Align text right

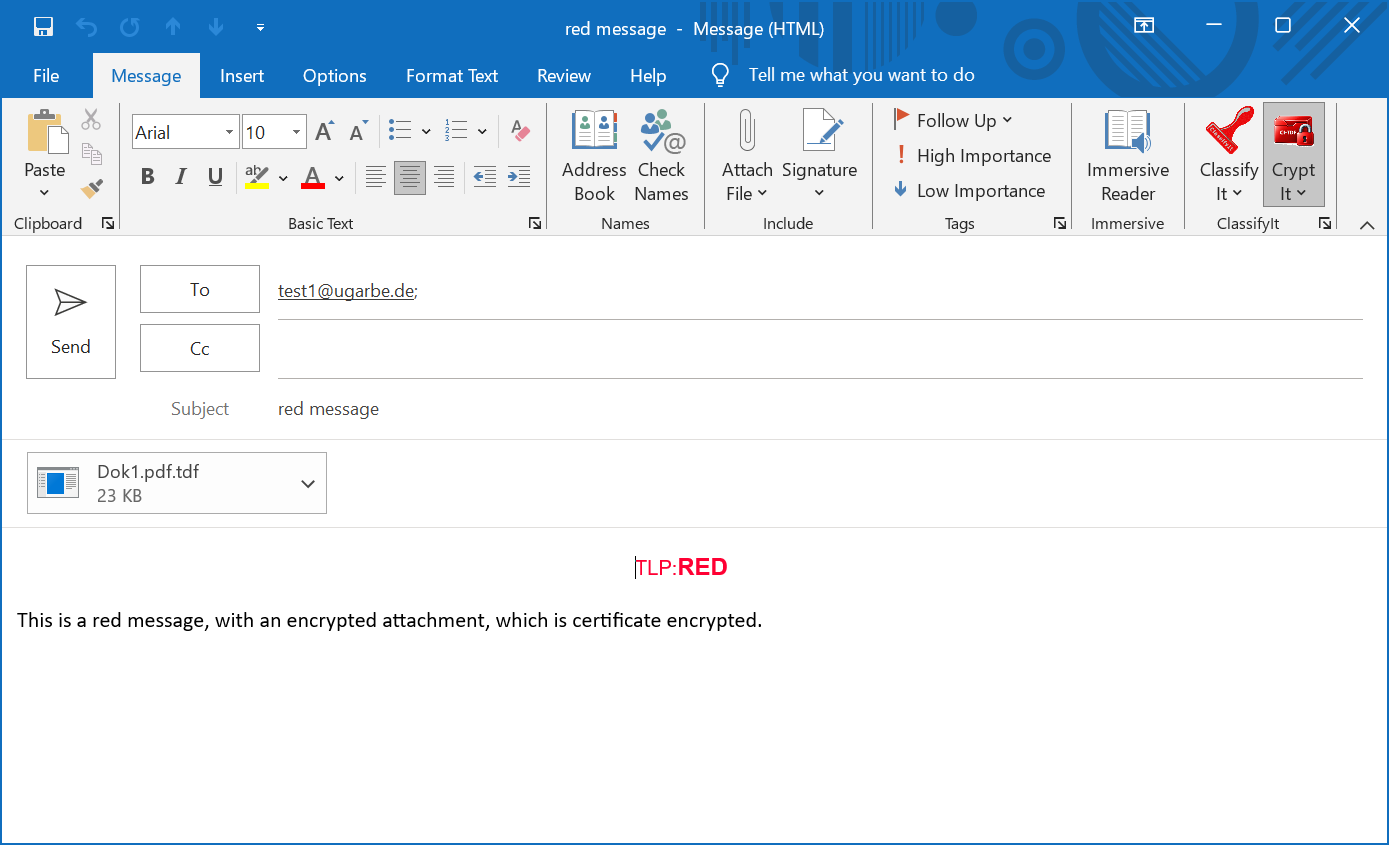point(444,177)
